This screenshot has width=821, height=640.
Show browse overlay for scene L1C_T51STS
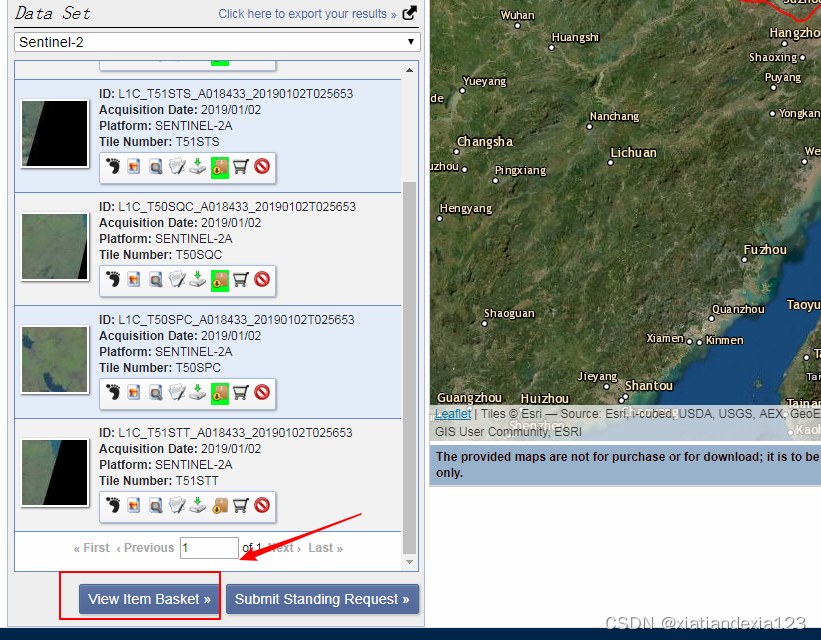point(134,167)
